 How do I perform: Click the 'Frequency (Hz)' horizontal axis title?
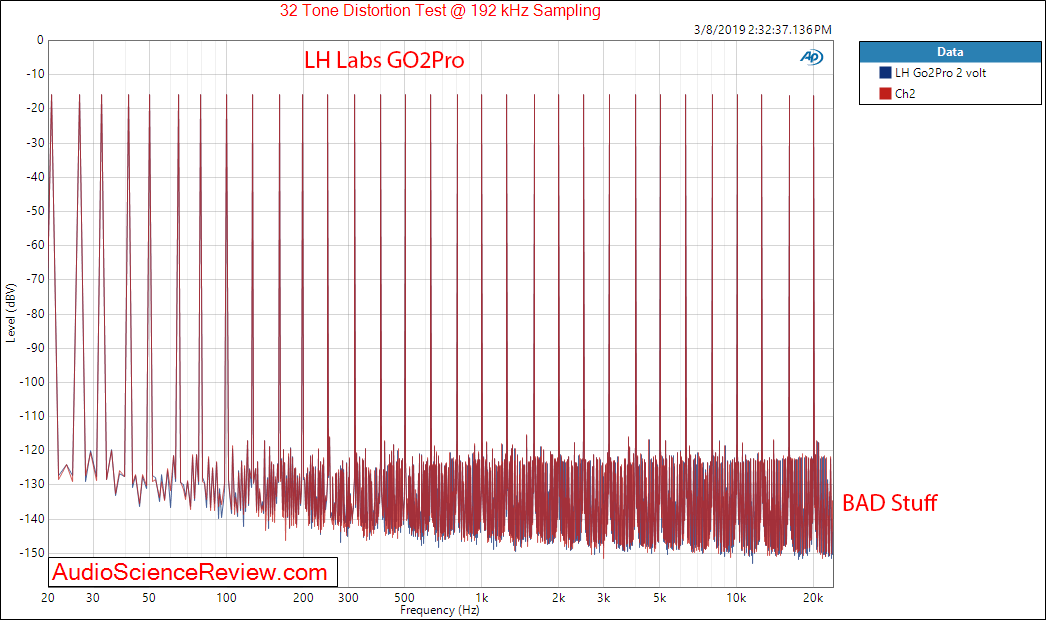click(x=440, y=610)
